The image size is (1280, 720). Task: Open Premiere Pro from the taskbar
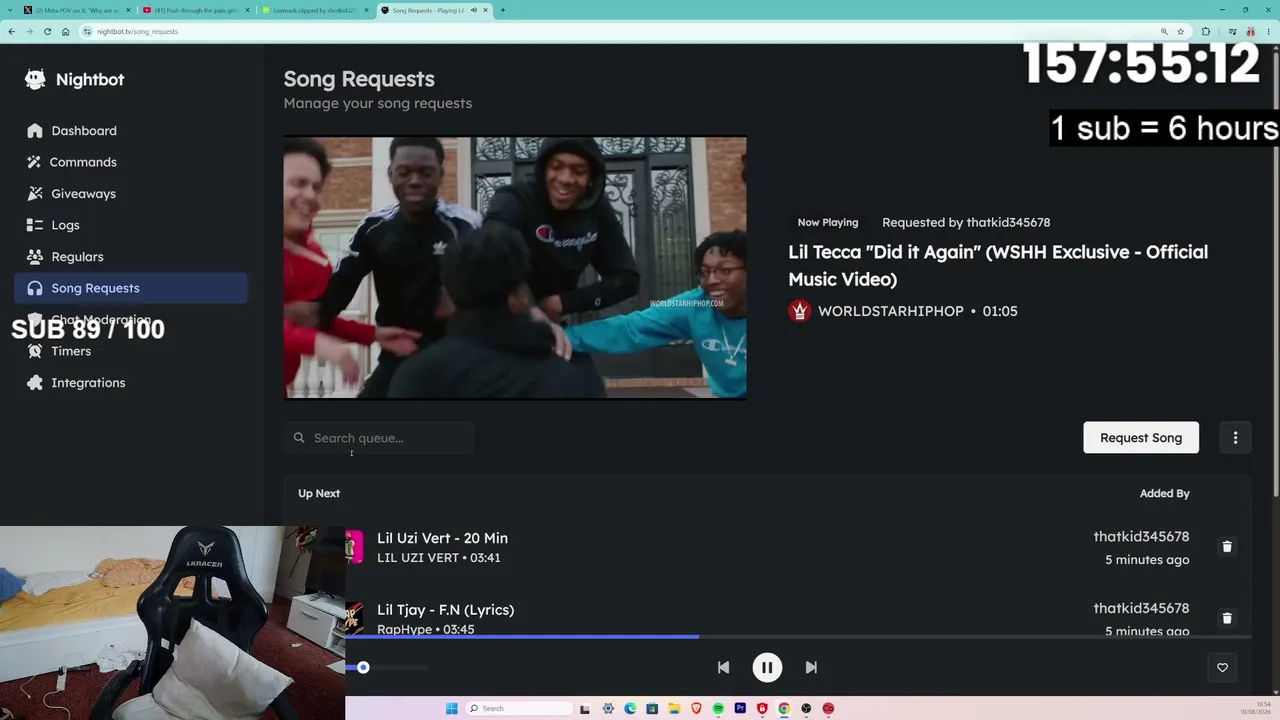click(740, 709)
